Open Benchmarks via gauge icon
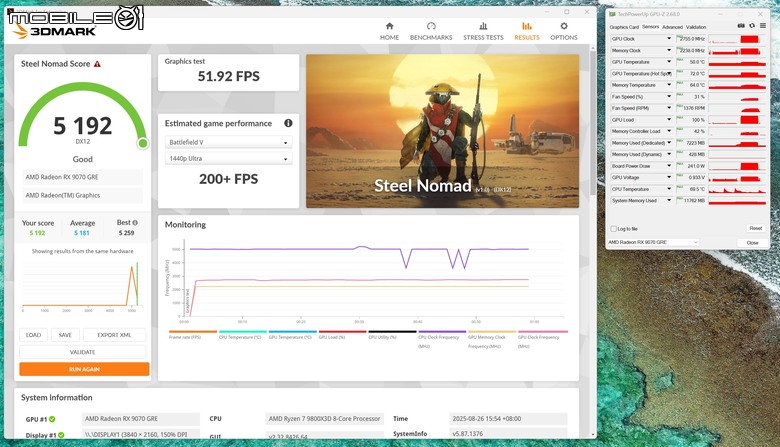Viewport: 780px width, 447px height. coord(431,26)
